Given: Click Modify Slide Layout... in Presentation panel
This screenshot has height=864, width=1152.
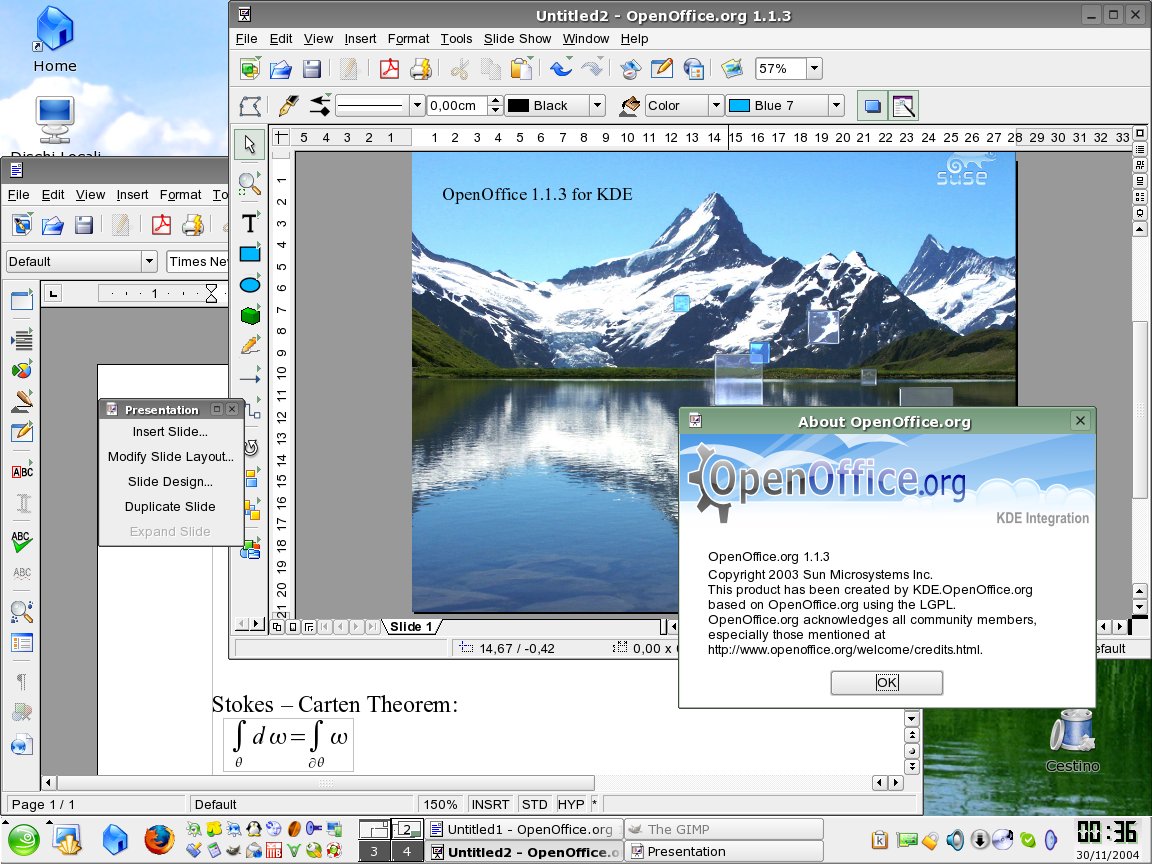Looking at the screenshot, I should tap(170, 456).
